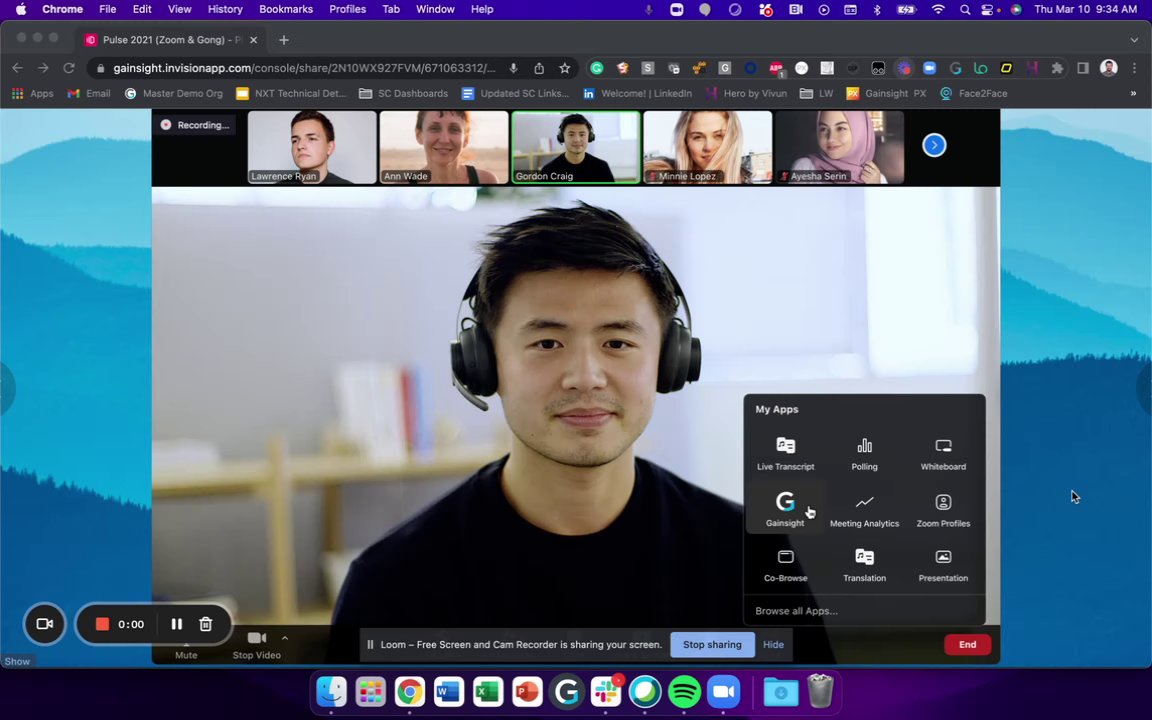The image size is (1152, 720).
Task: Stop Video in the meeting toolbar
Action: tap(256, 645)
